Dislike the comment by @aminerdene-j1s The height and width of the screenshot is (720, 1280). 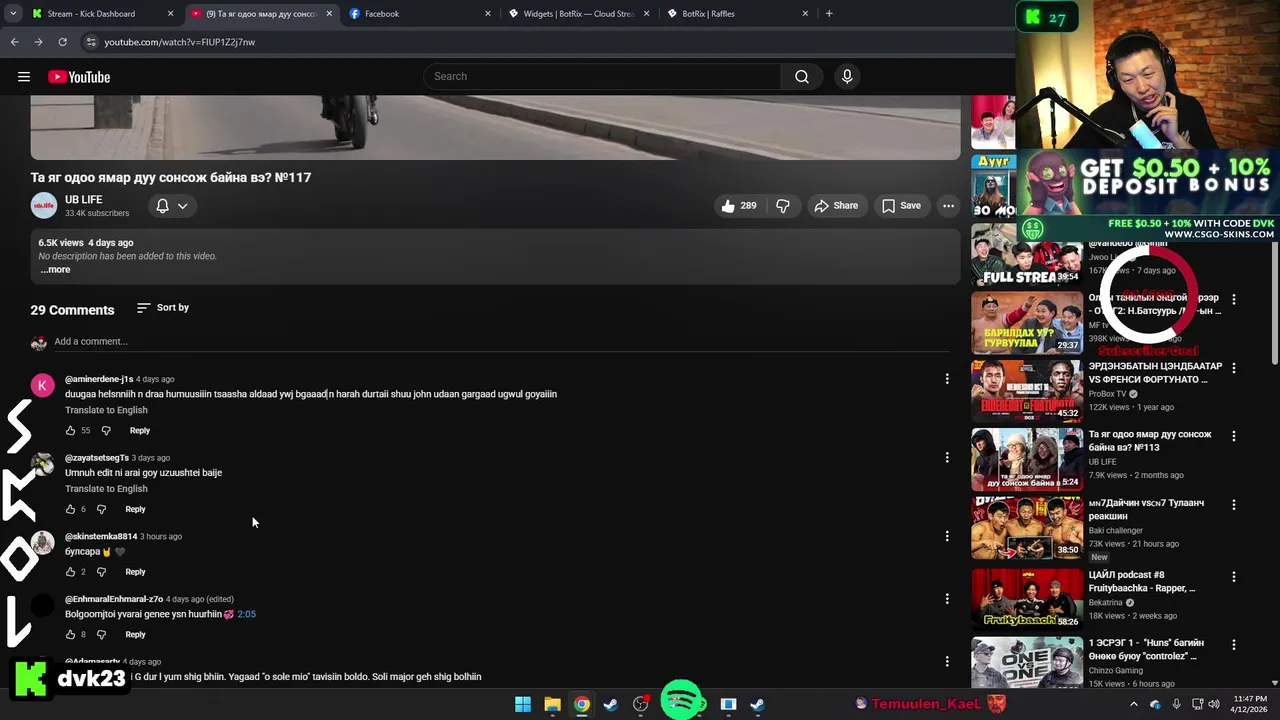coord(106,431)
